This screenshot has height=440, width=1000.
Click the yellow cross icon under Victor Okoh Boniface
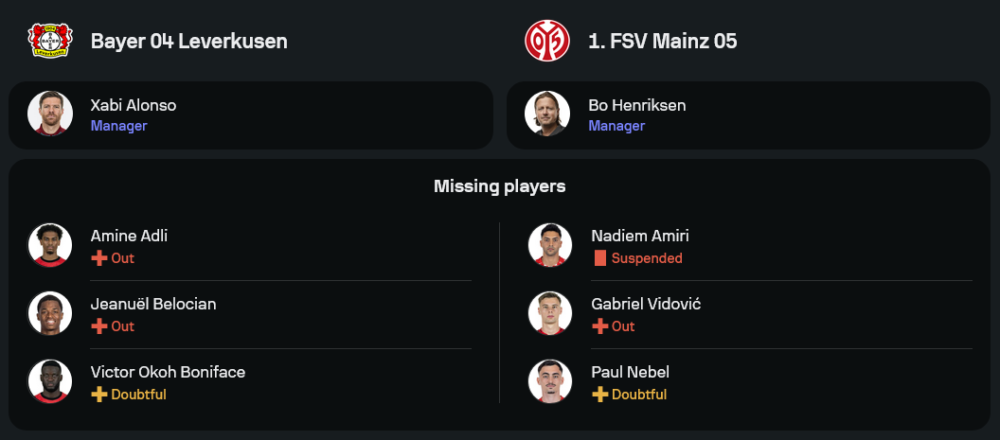tap(99, 394)
